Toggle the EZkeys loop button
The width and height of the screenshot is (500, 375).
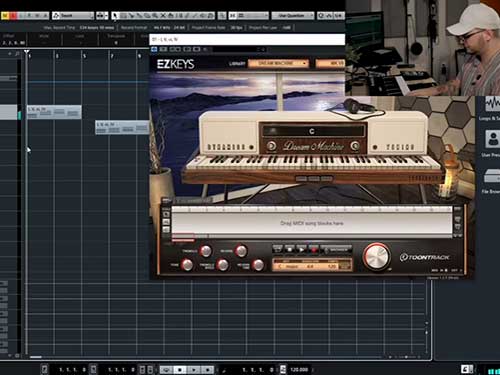277,249
